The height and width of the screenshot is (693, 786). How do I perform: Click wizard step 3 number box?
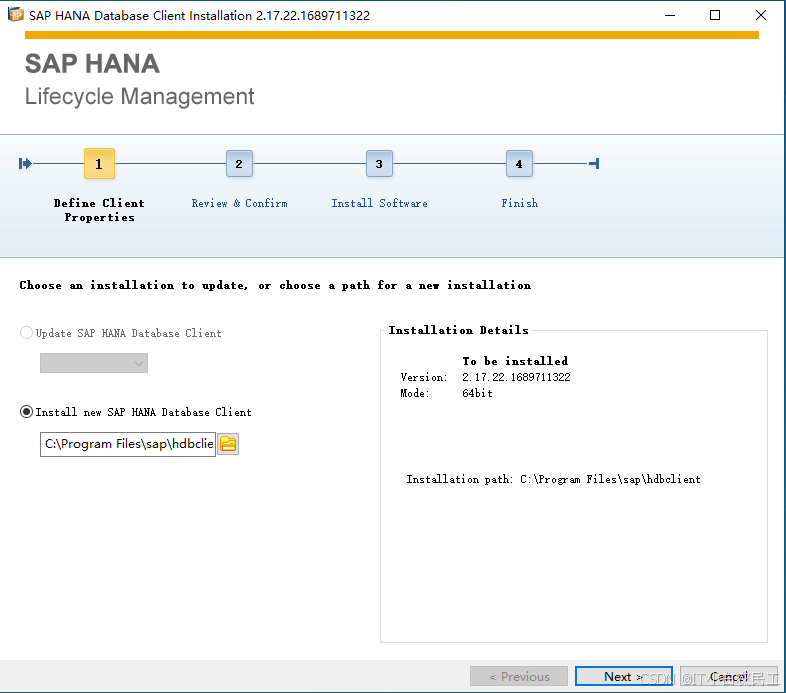(x=379, y=163)
